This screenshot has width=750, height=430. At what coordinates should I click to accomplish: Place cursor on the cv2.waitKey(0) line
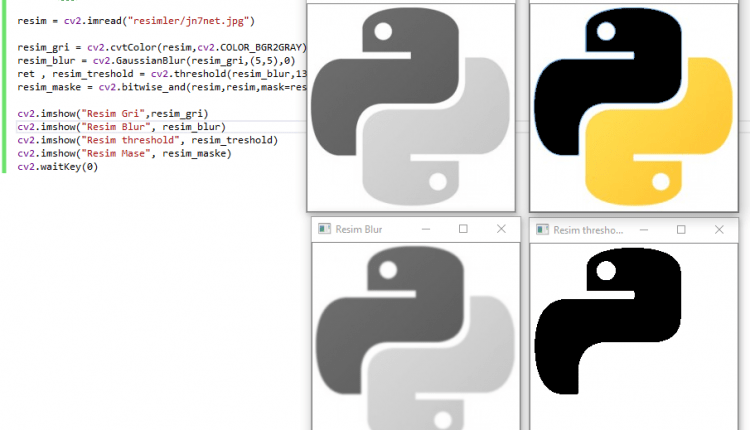tap(58, 166)
